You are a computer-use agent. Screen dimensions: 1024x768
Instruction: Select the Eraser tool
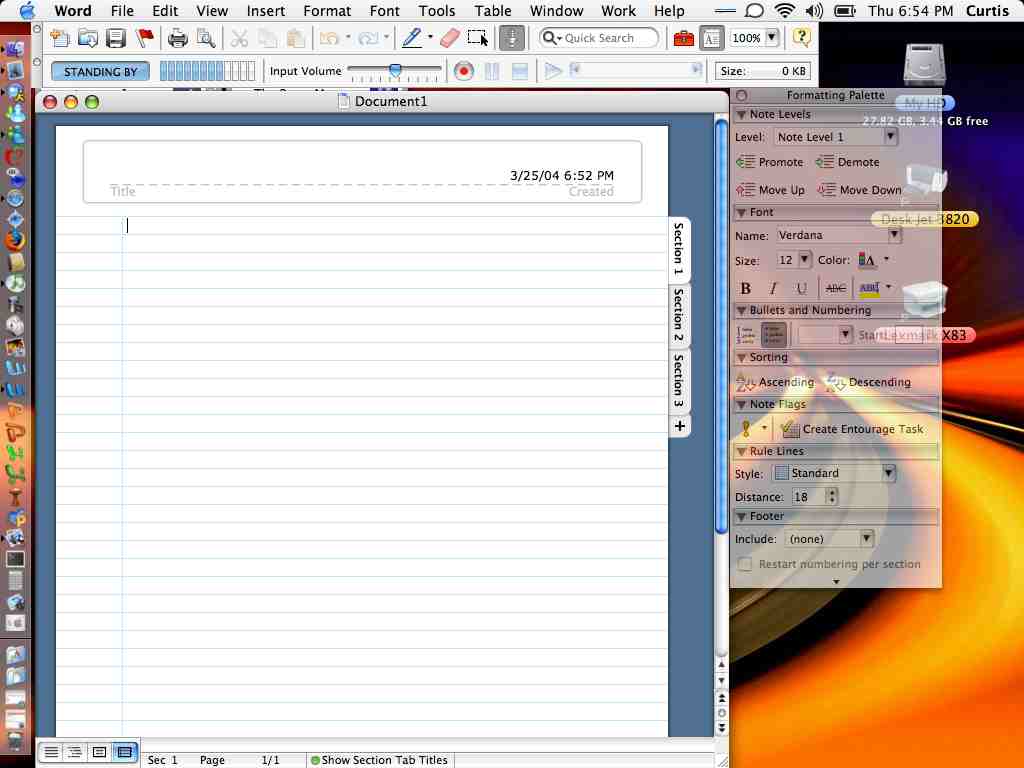click(x=450, y=39)
